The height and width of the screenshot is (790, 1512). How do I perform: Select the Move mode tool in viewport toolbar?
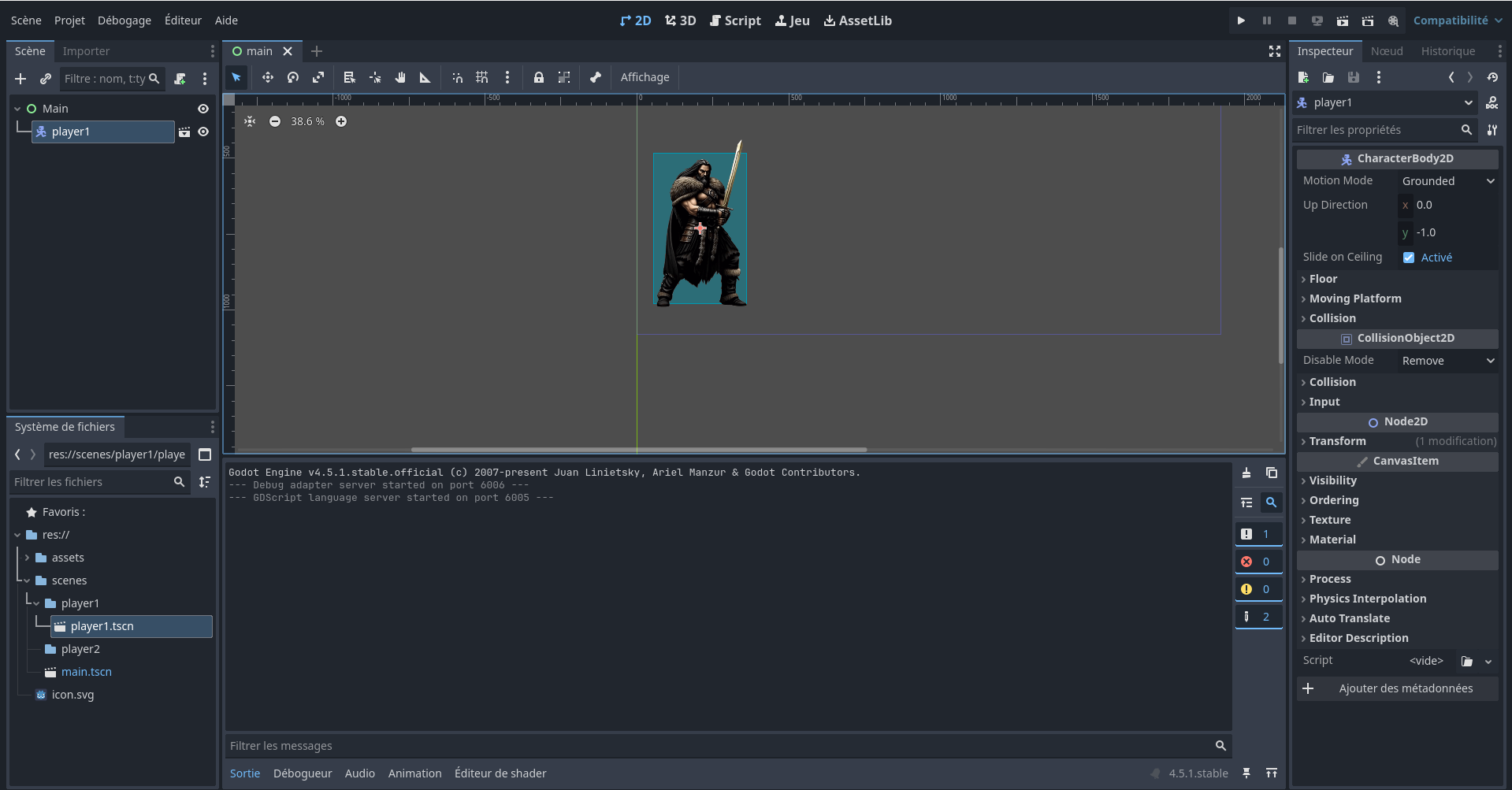point(268,77)
